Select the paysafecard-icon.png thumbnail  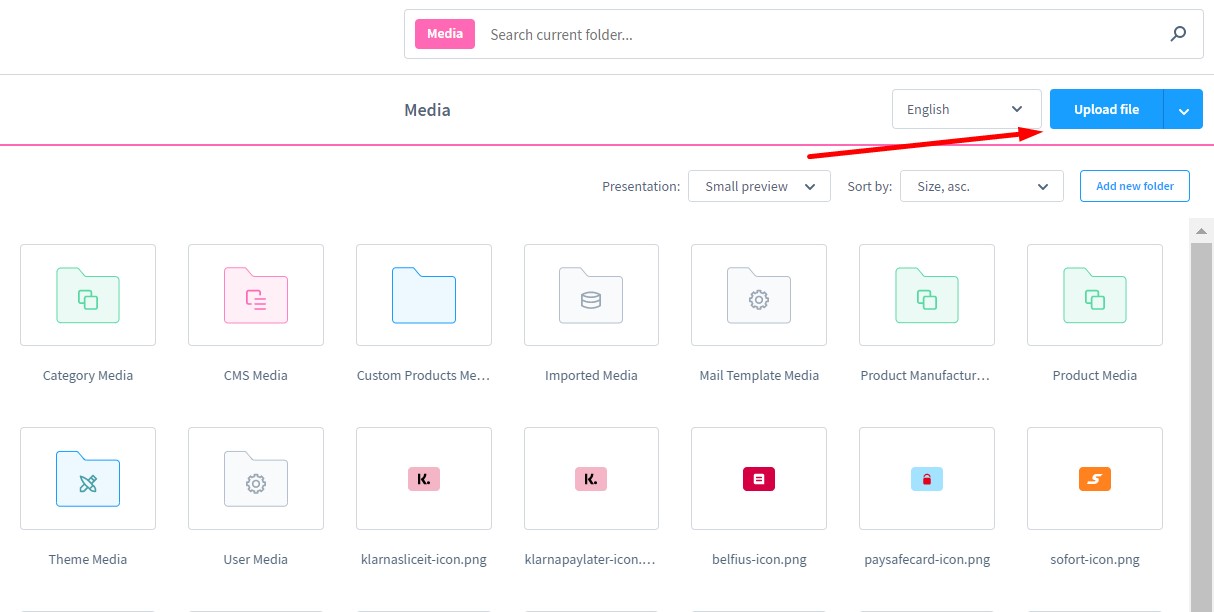click(x=927, y=479)
